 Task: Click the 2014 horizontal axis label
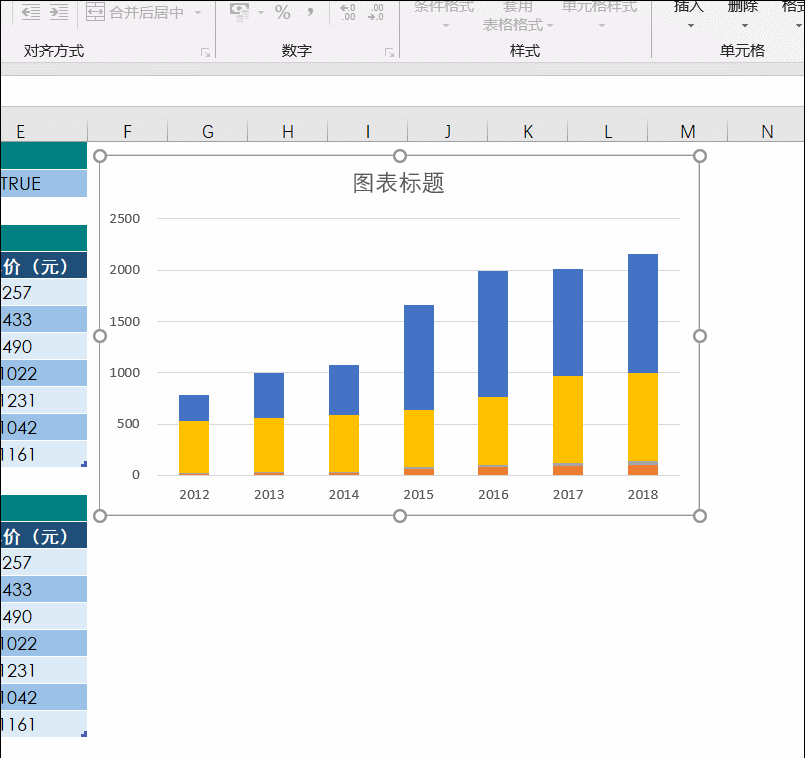(x=343, y=495)
